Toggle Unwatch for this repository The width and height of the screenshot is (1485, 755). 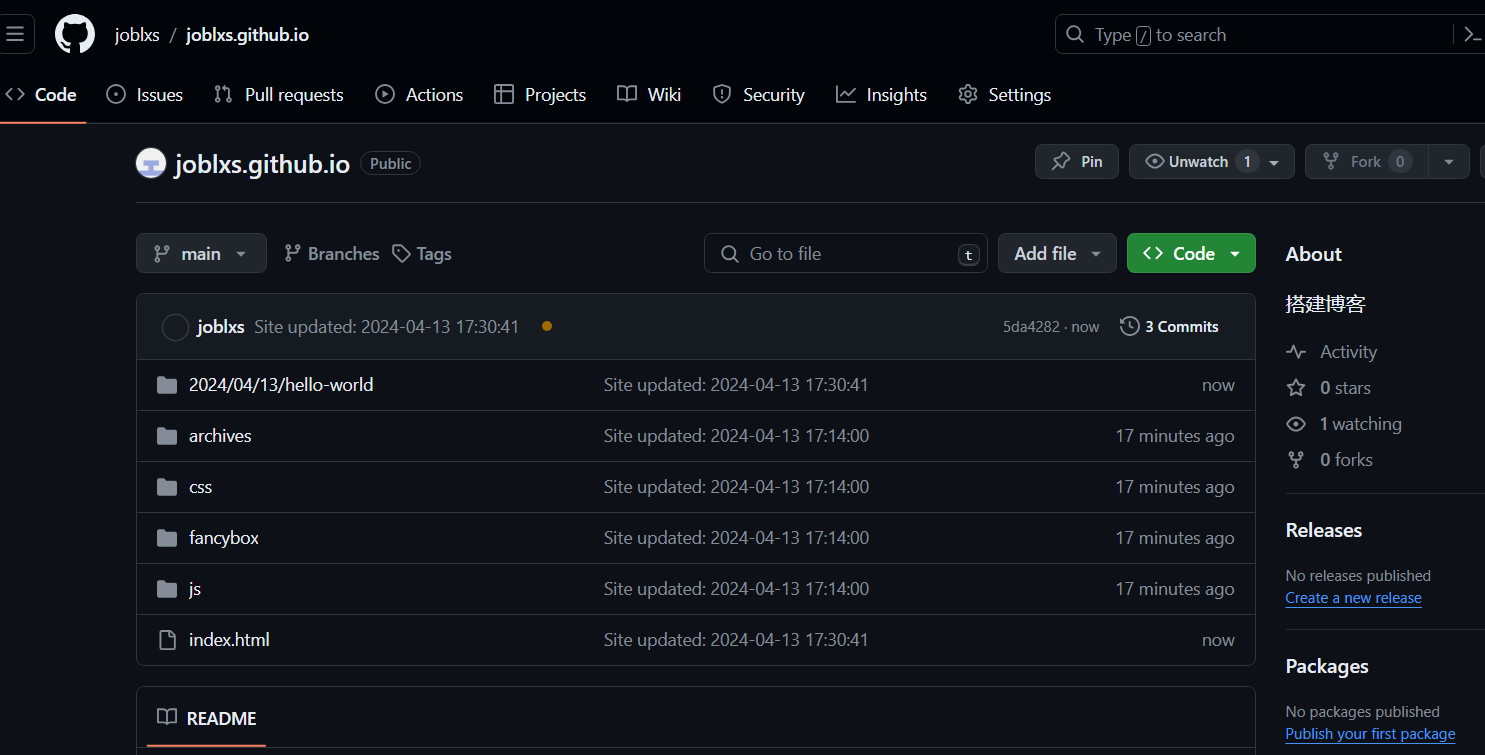(x=1197, y=162)
